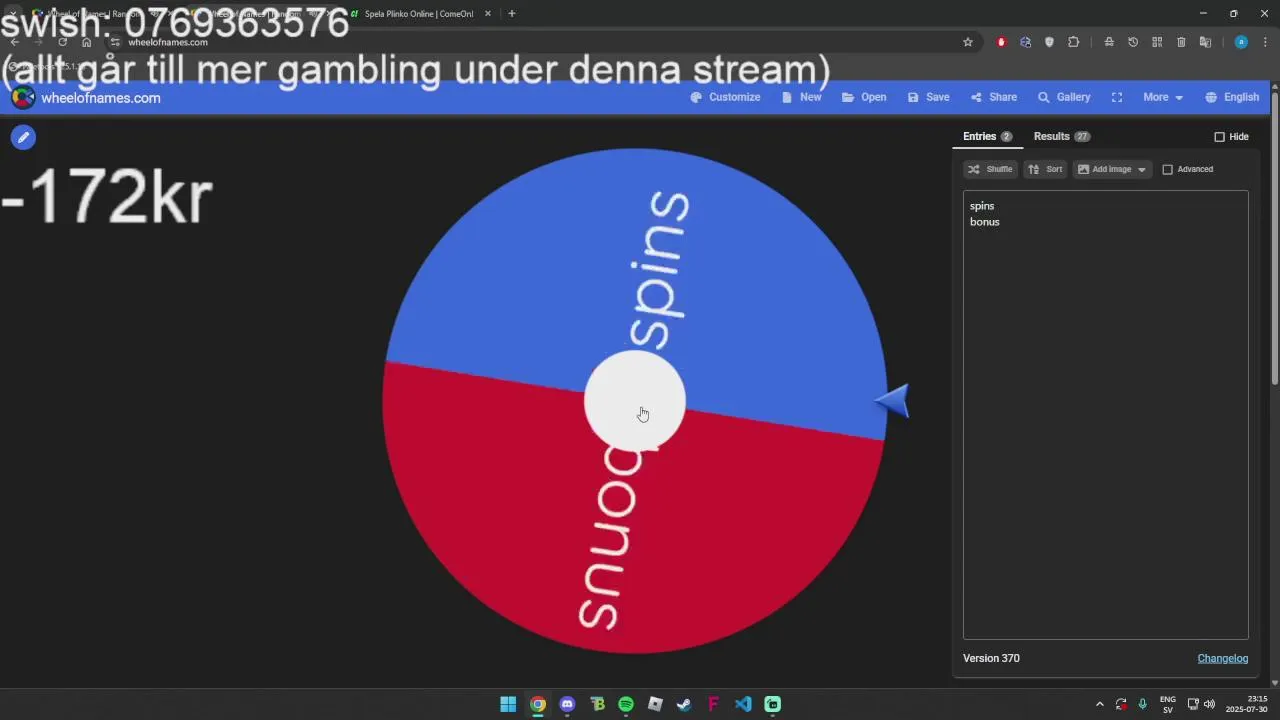The height and width of the screenshot is (720, 1280).
Task: Click inside the entries text box
Action: pos(1105,414)
